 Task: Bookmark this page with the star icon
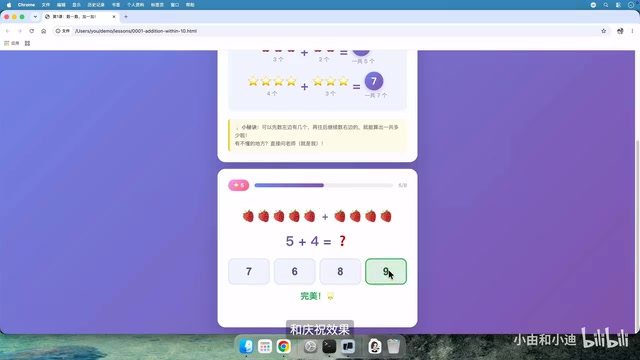pyautogui.click(x=604, y=31)
